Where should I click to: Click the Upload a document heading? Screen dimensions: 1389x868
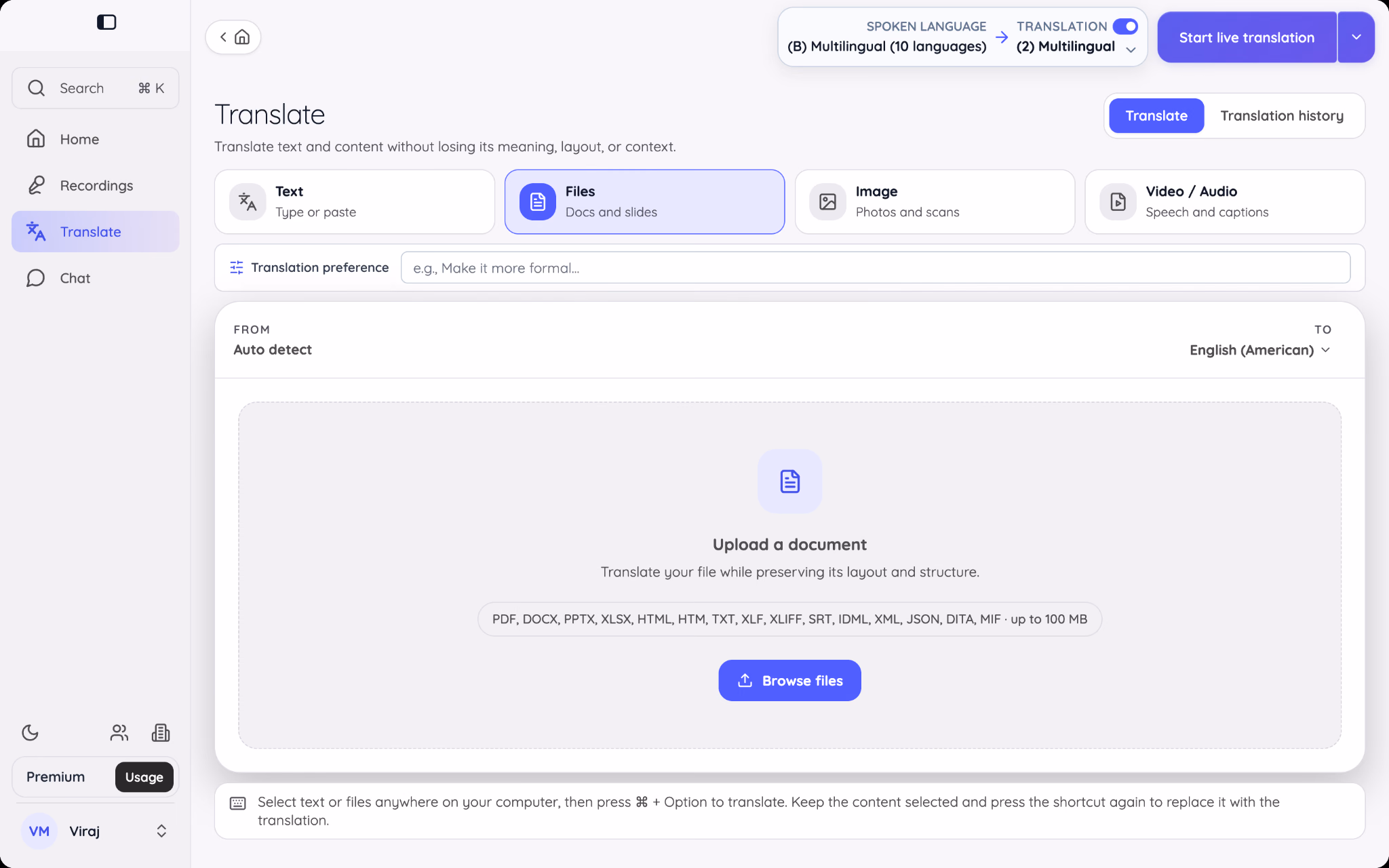(789, 545)
